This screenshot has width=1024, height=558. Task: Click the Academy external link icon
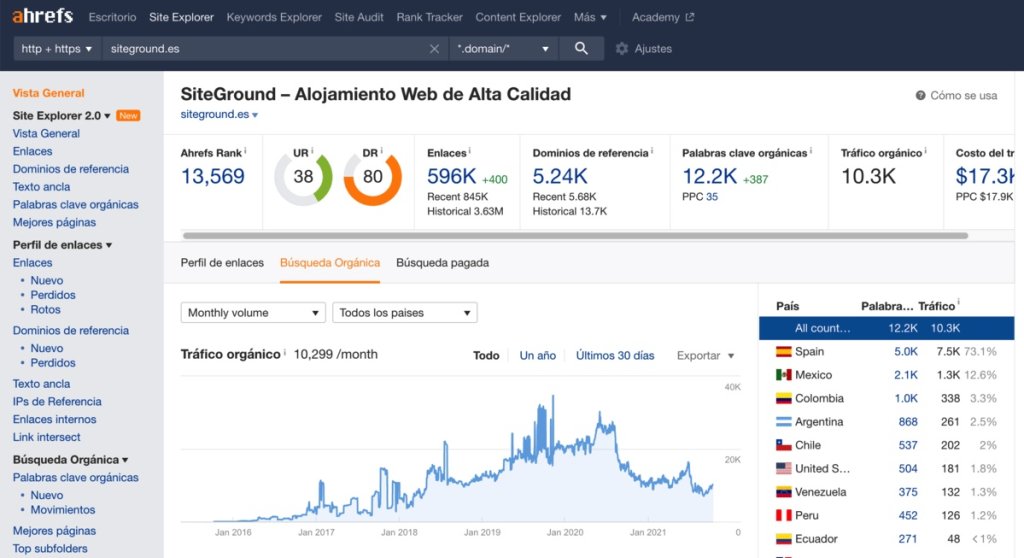pos(690,18)
